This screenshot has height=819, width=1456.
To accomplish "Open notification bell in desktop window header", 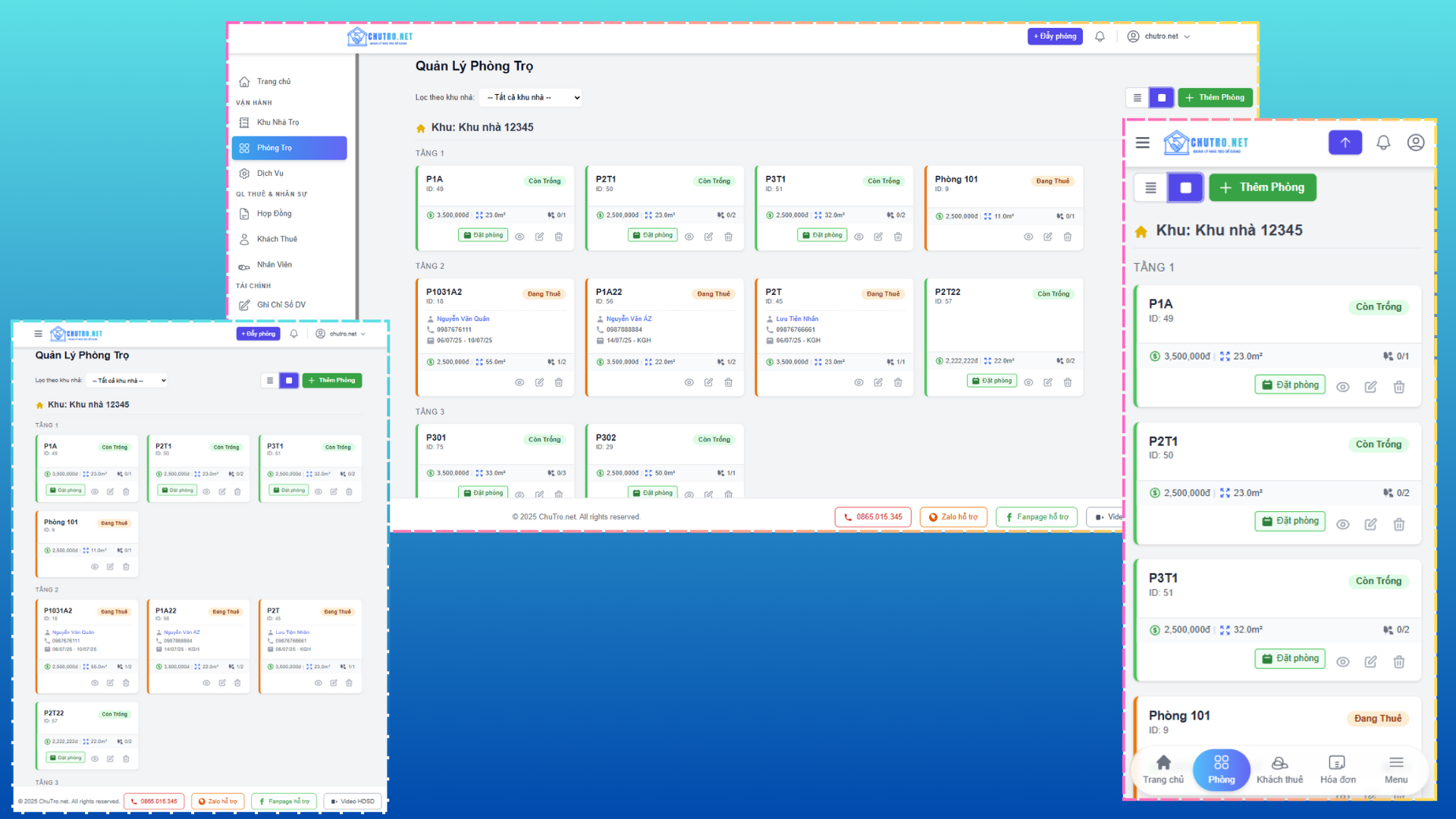I will 1100,36.
